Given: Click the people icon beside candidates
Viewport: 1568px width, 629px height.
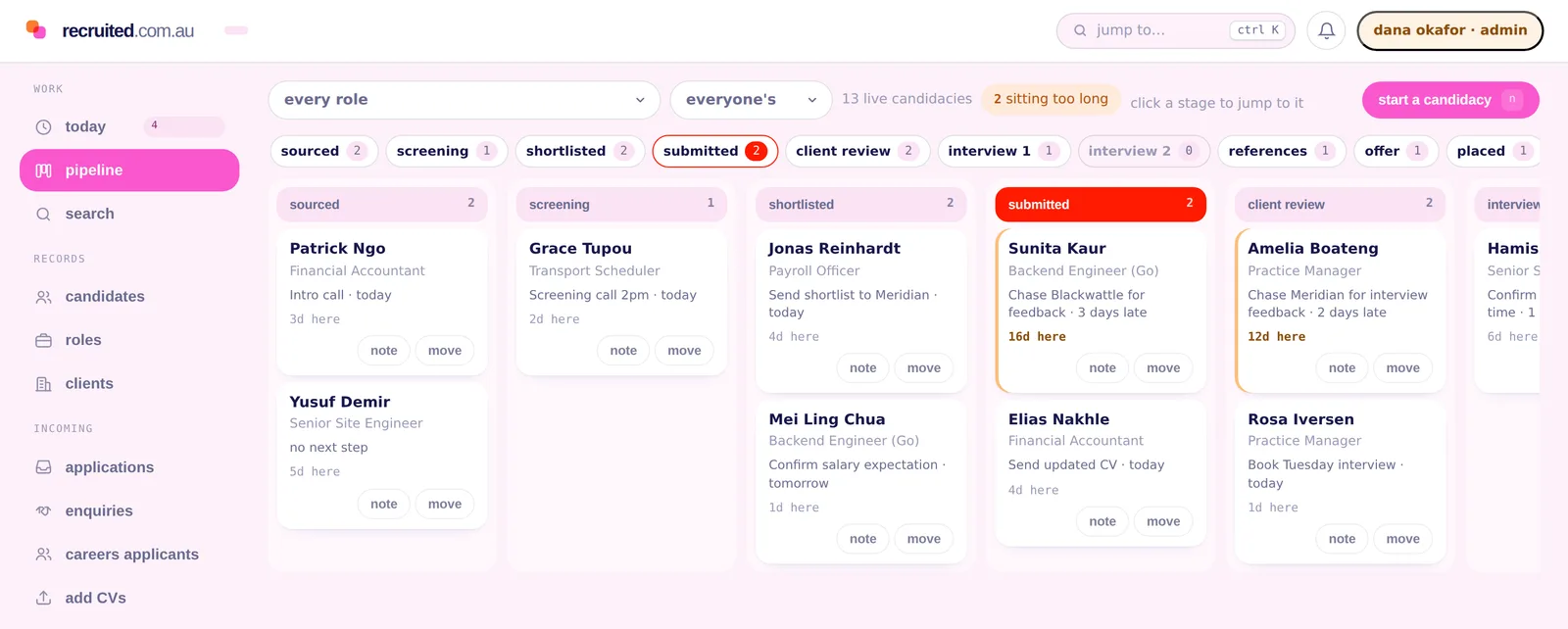Looking at the screenshot, I should click(x=43, y=297).
